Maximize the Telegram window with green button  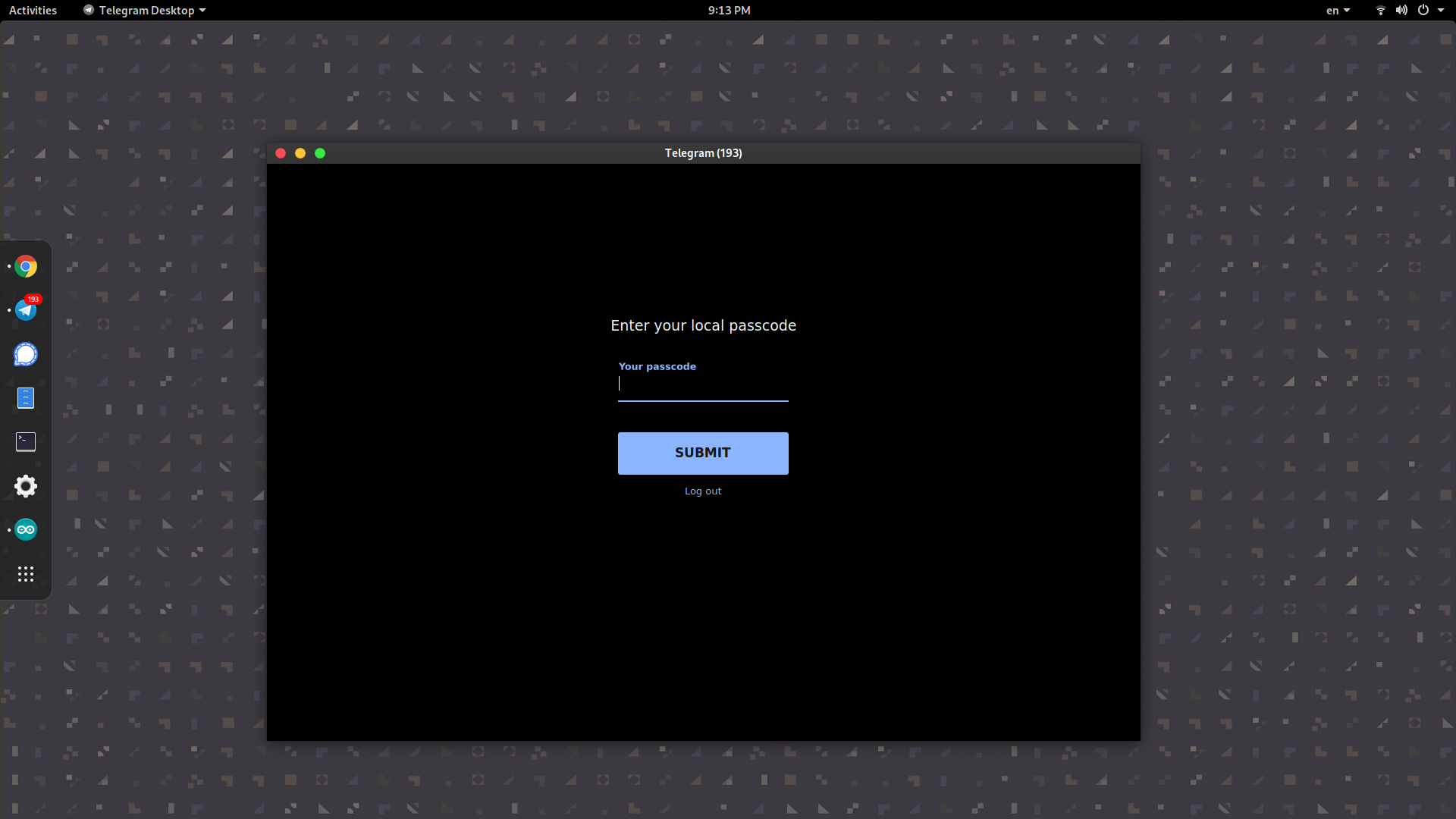(320, 153)
